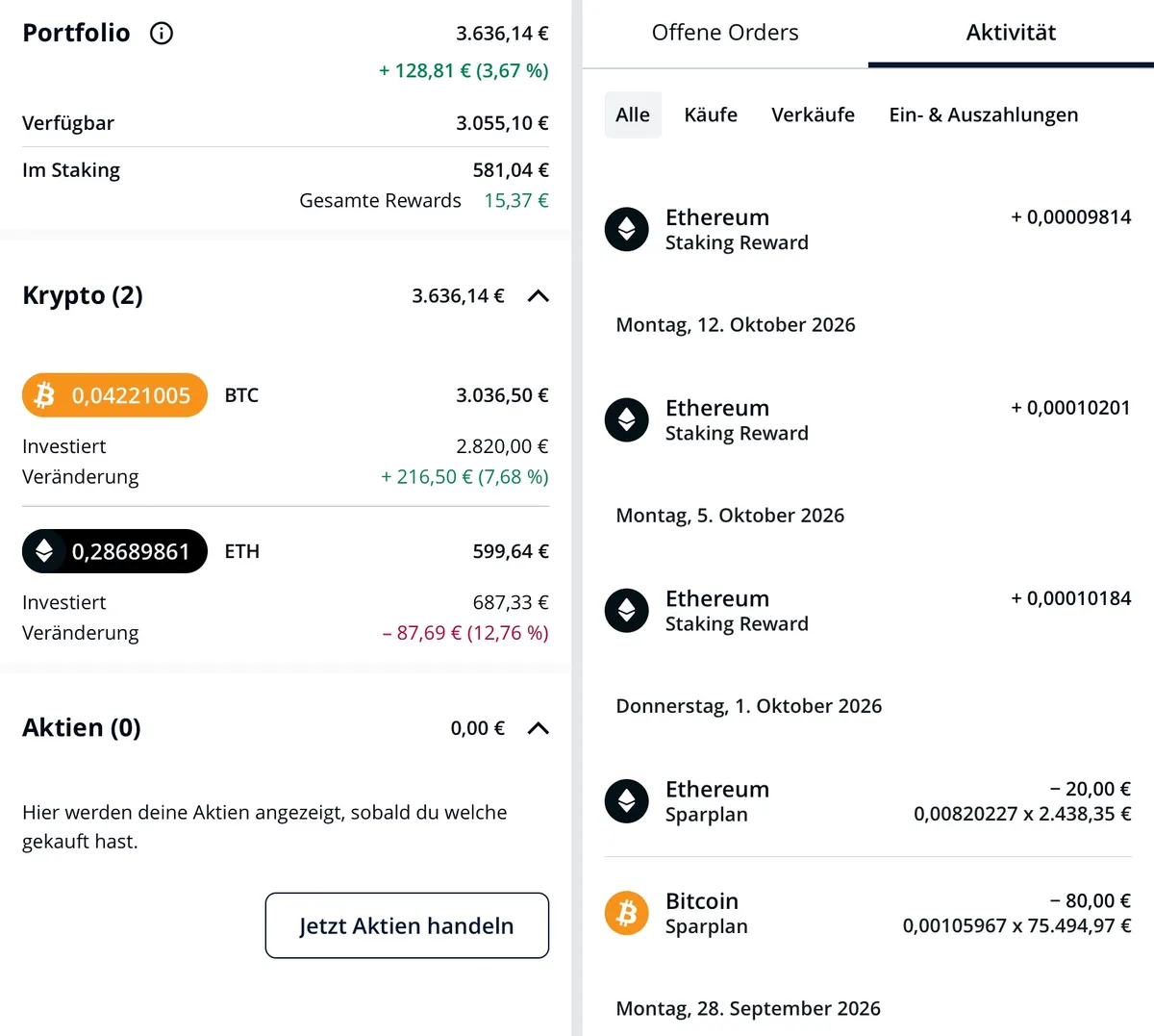Open the BTC holding badge 0,04221005

click(114, 395)
